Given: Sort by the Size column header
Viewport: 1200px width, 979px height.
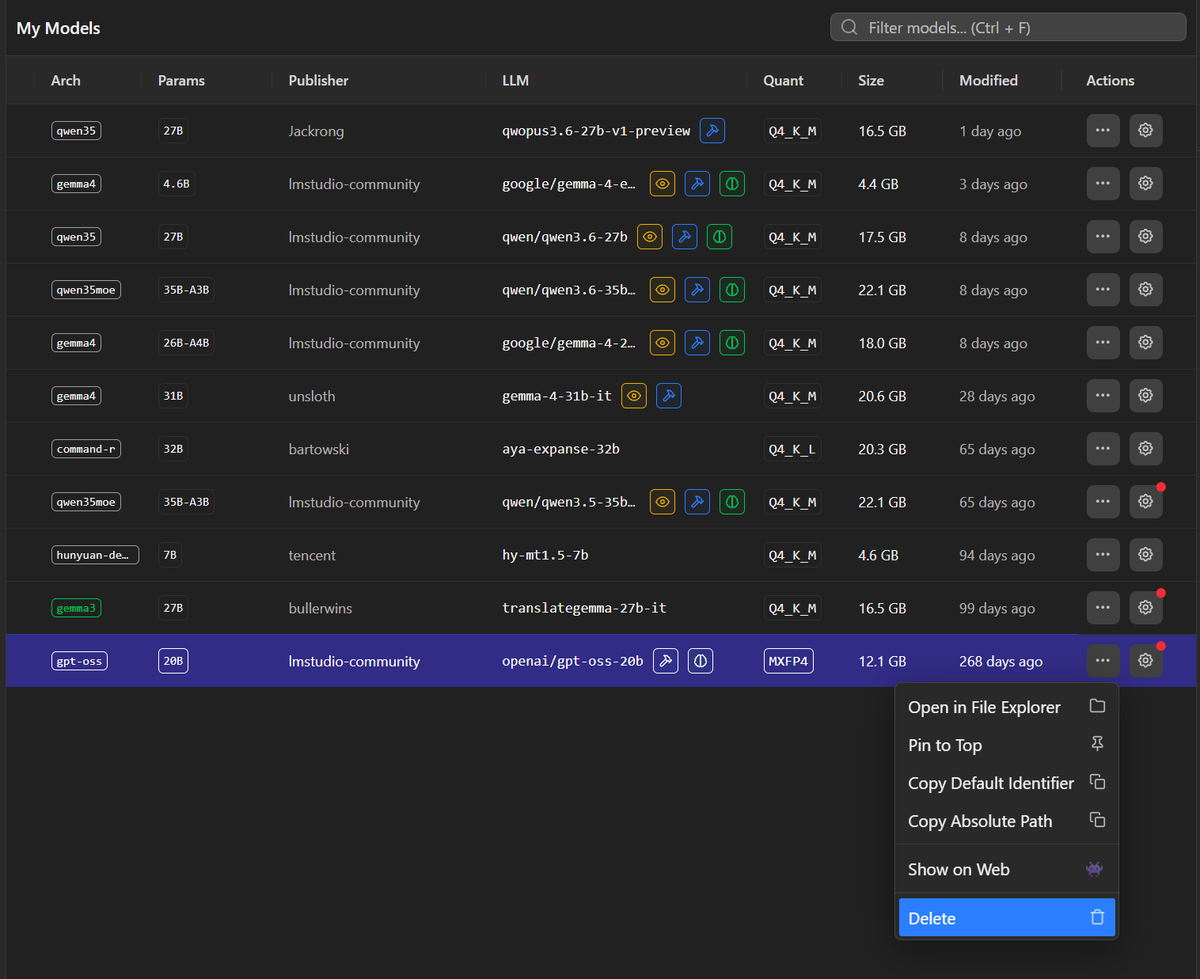Looking at the screenshot, I should [871, 80].
